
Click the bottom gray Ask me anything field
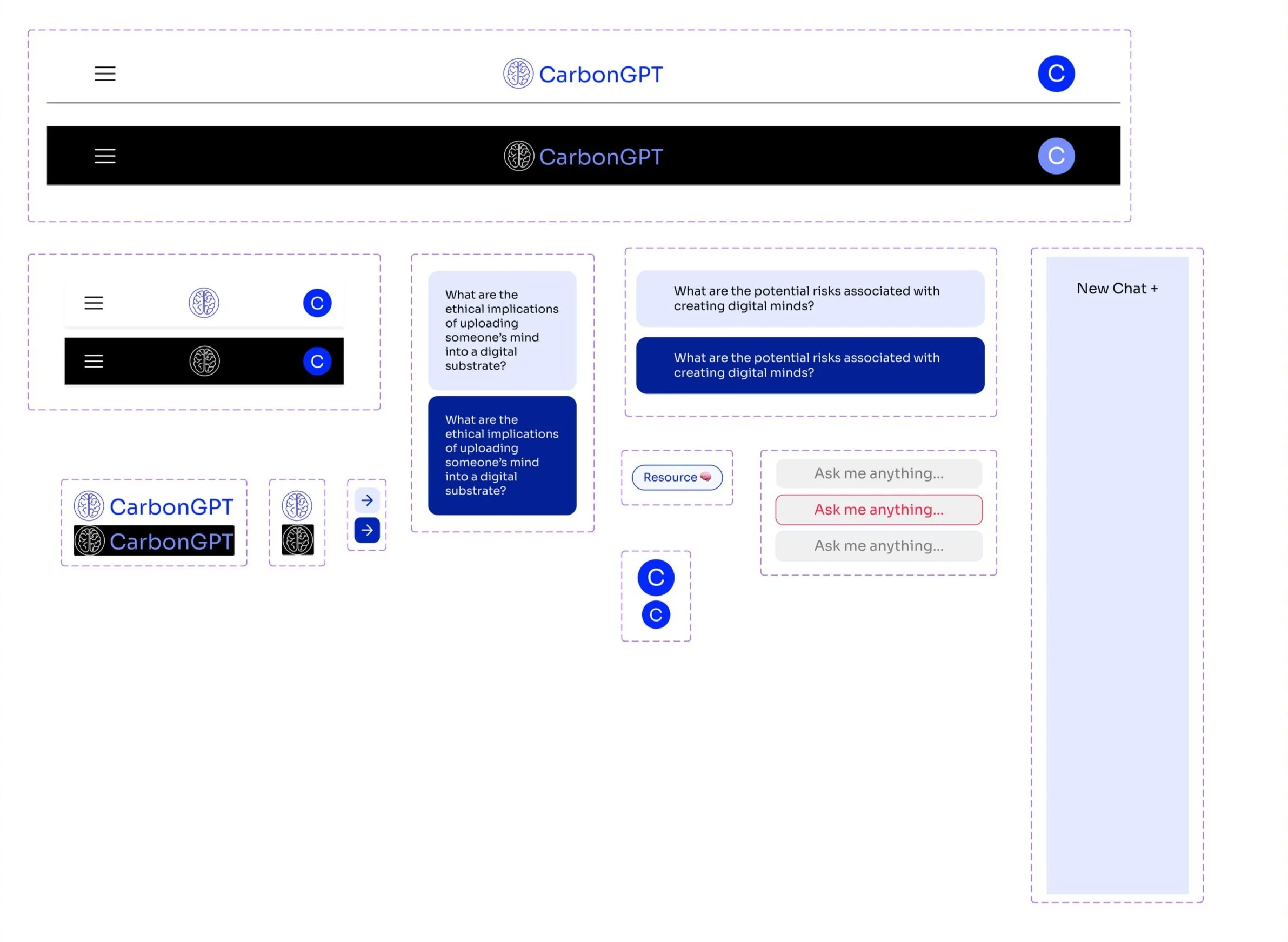click(x=878, y=546)
